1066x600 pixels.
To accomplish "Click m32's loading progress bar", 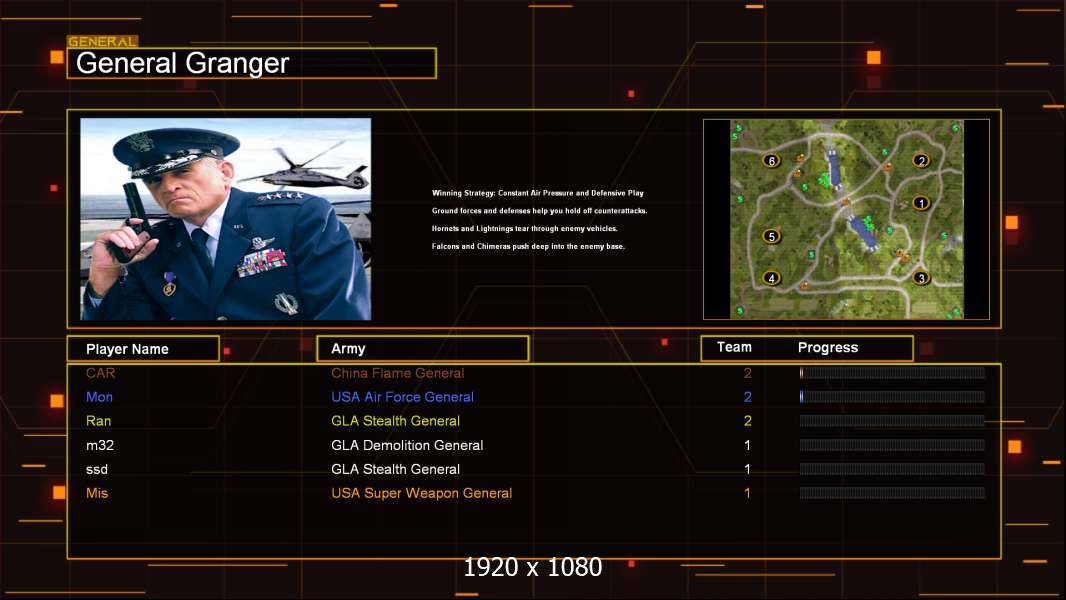I will pos(892,445).
